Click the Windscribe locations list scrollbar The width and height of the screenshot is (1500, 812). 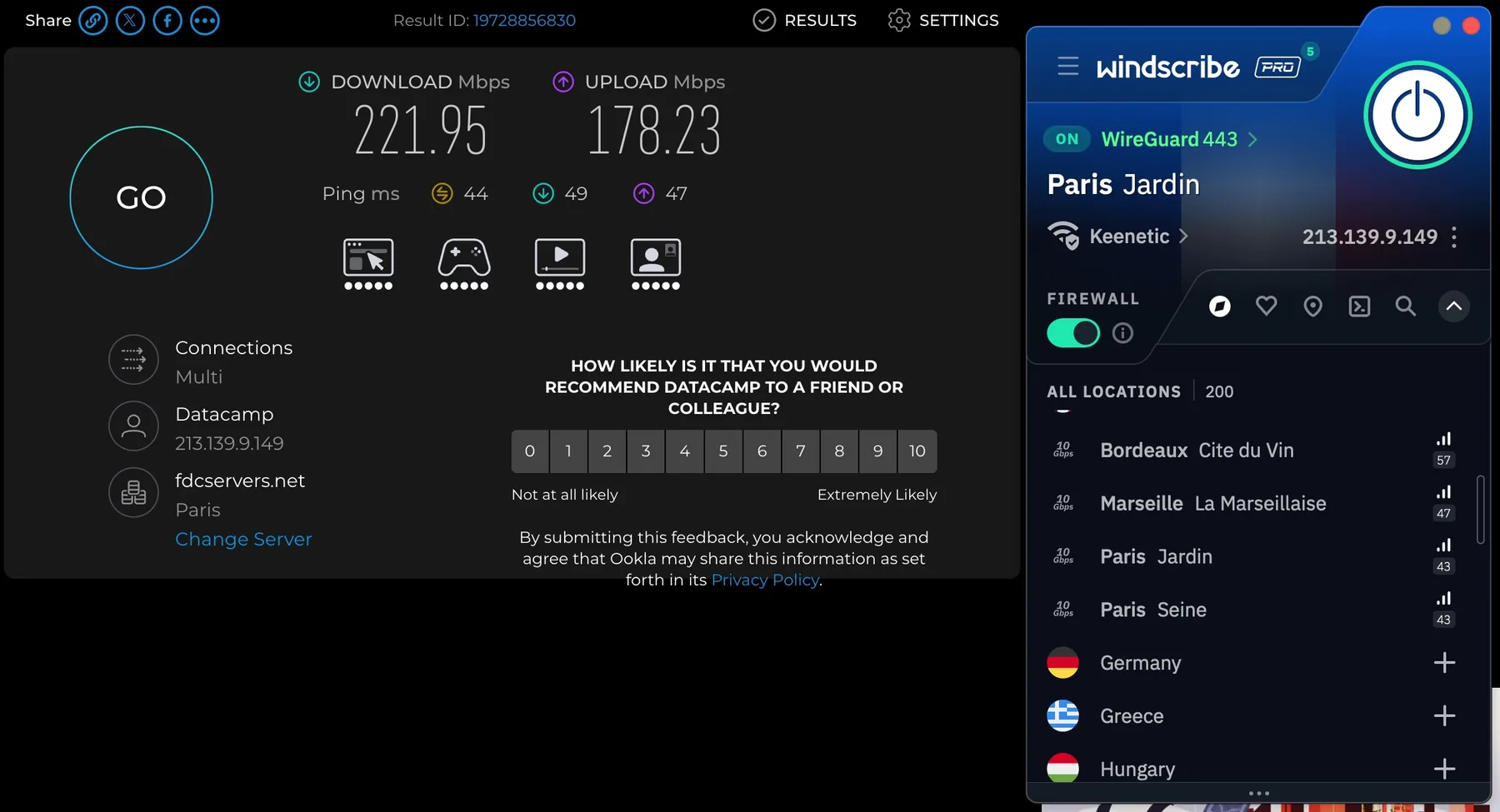[1481, 510]
